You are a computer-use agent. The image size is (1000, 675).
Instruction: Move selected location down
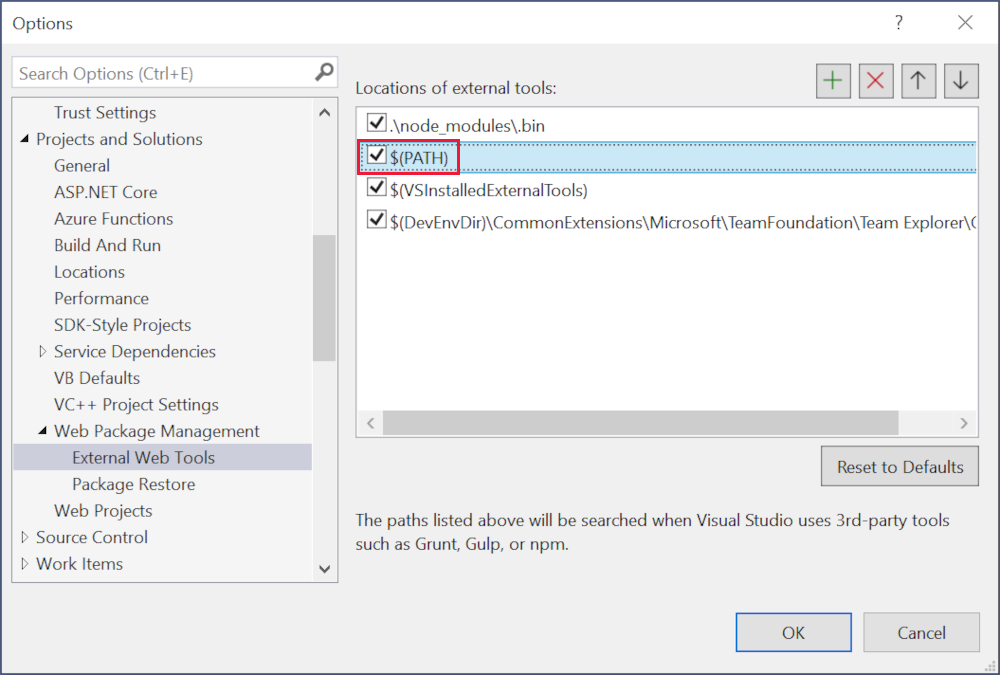961,81
